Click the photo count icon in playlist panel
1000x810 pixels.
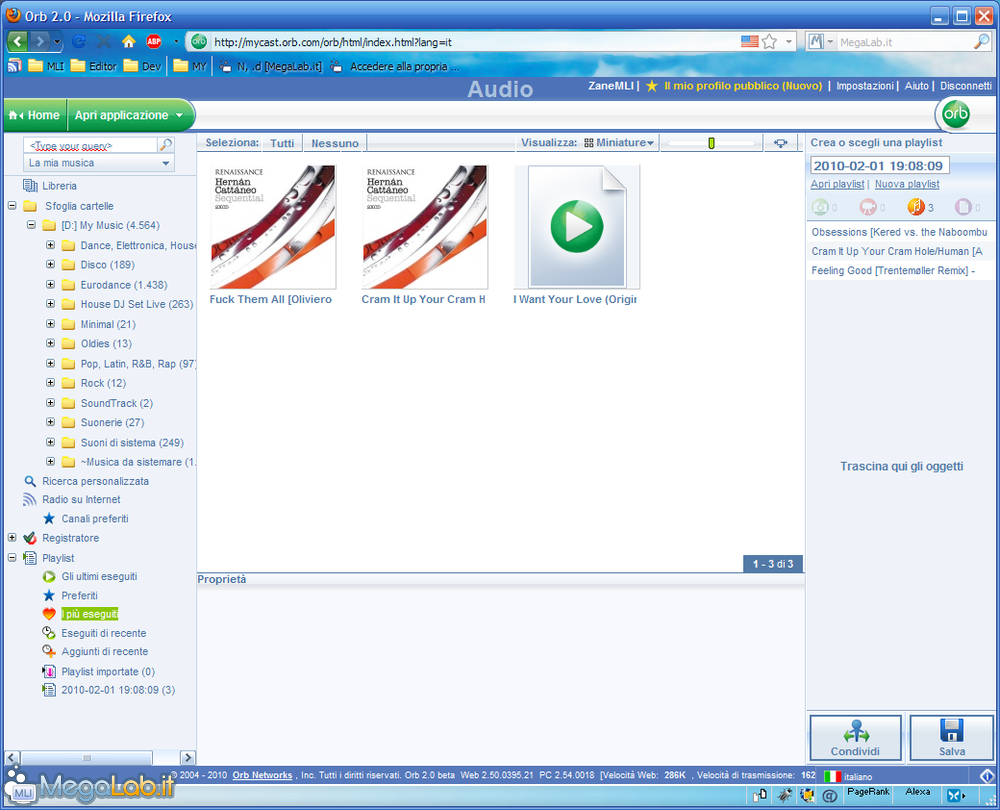[820, 207]
